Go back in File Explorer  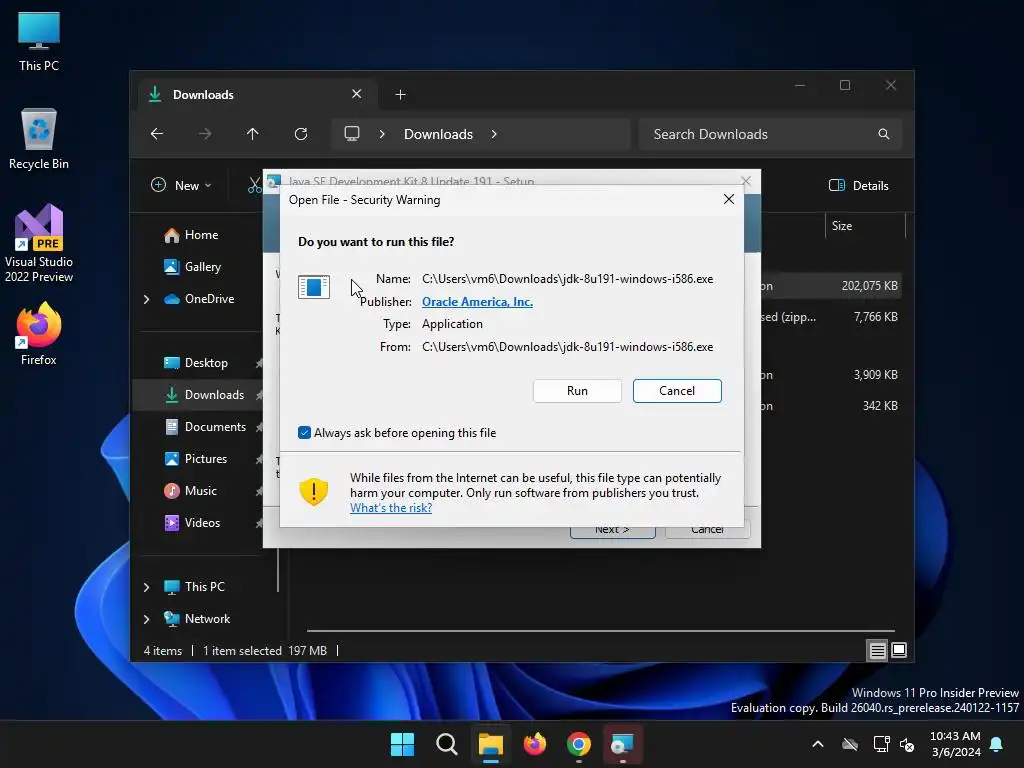pos(157,134)
